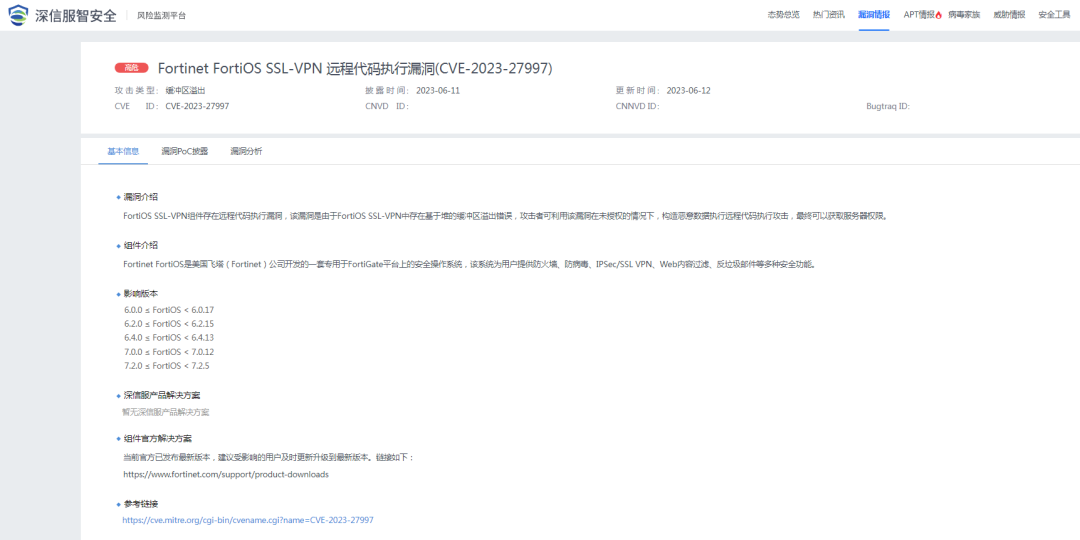Switch to the 漏洞分析 tab
The height and width of the screenshot is (540, 1080).
246,151
